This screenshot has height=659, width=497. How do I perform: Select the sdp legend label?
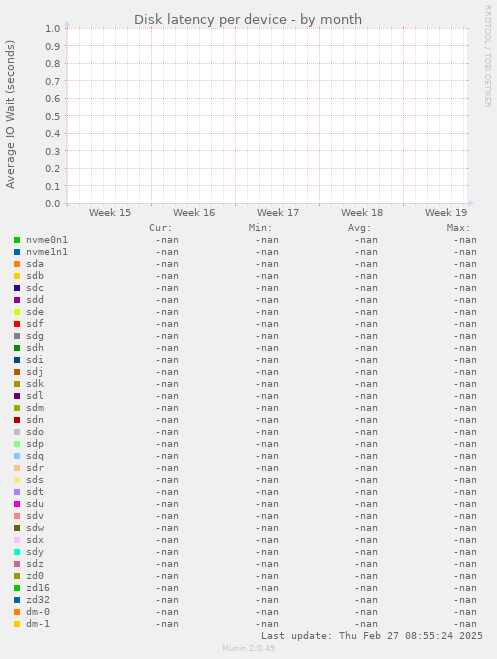pos(35,444)
